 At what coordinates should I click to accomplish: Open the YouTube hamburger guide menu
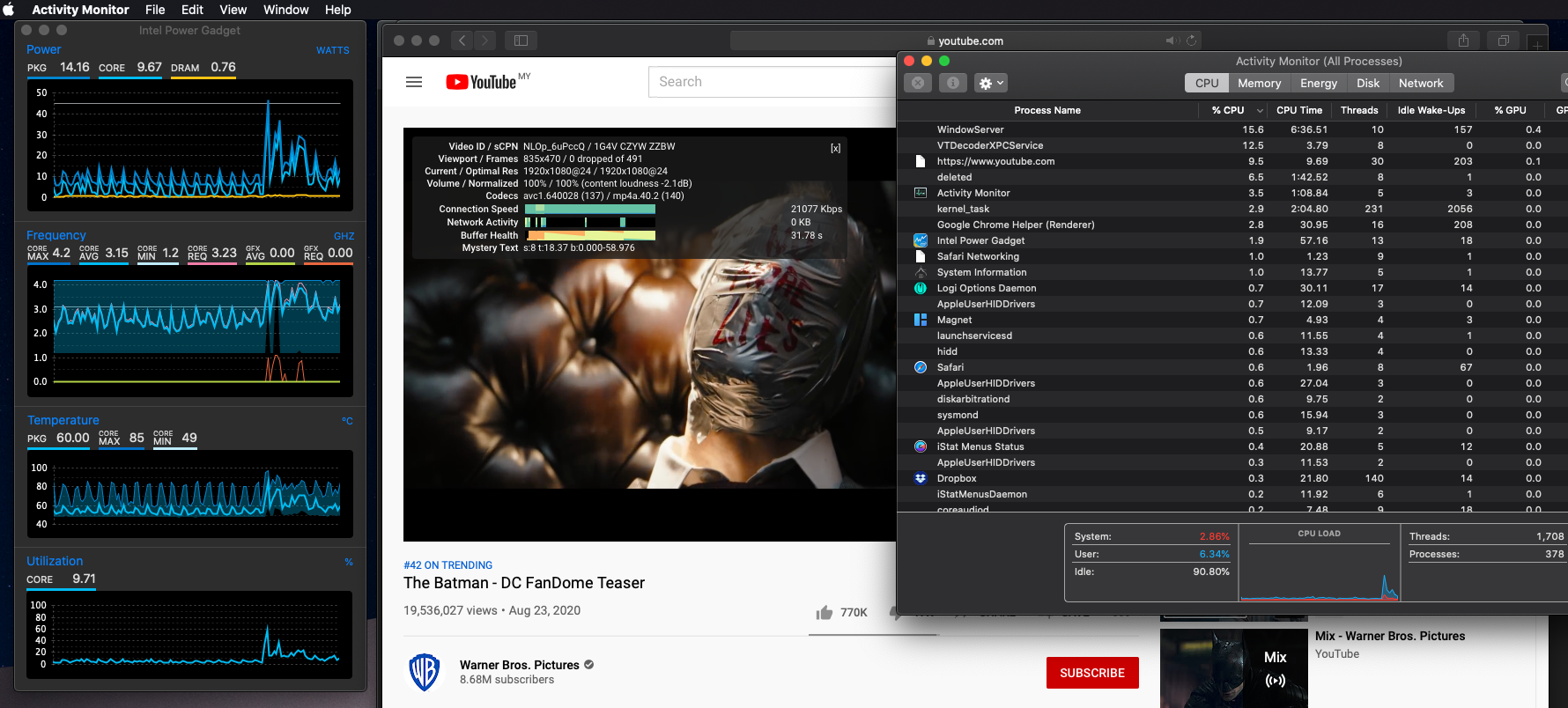coord(414,82)
